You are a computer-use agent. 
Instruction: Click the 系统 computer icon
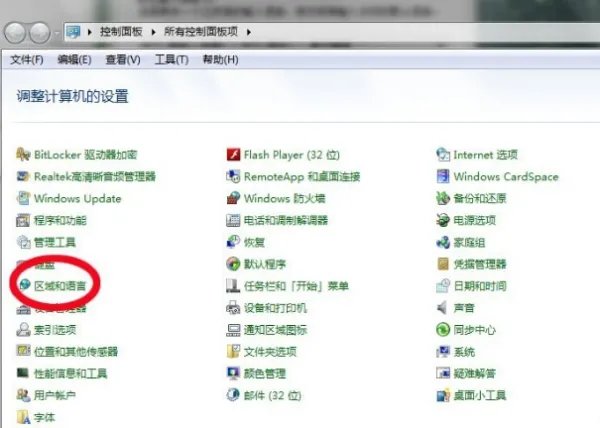pos(443,351)
